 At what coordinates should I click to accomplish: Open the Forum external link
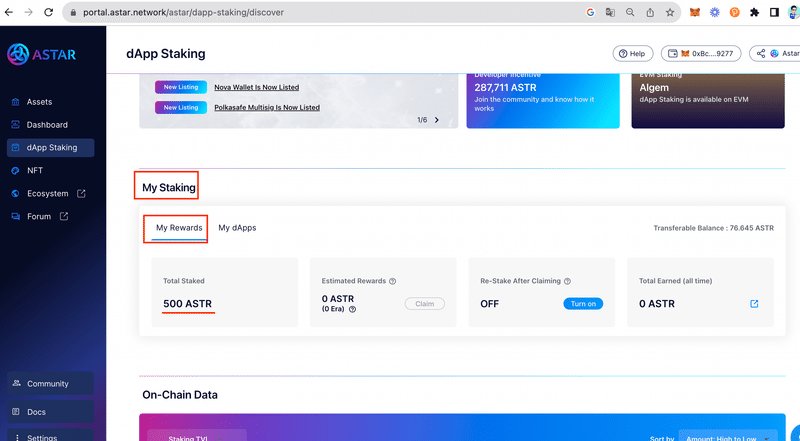coord(39,216)
